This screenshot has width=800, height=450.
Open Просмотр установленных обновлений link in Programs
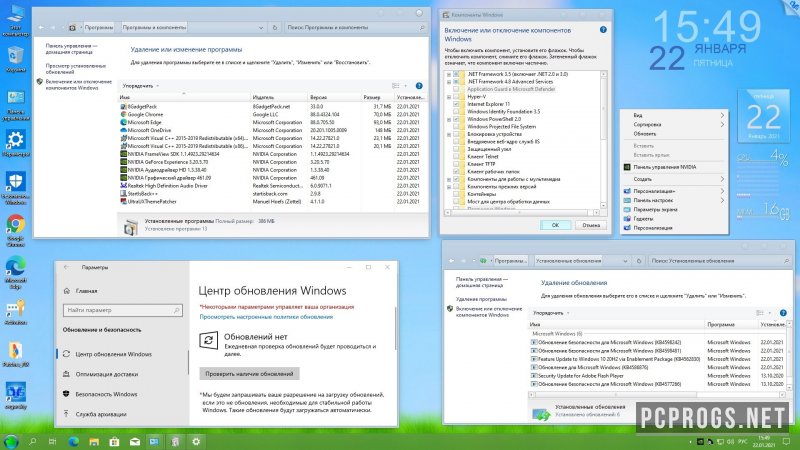(x=76, y=69)
